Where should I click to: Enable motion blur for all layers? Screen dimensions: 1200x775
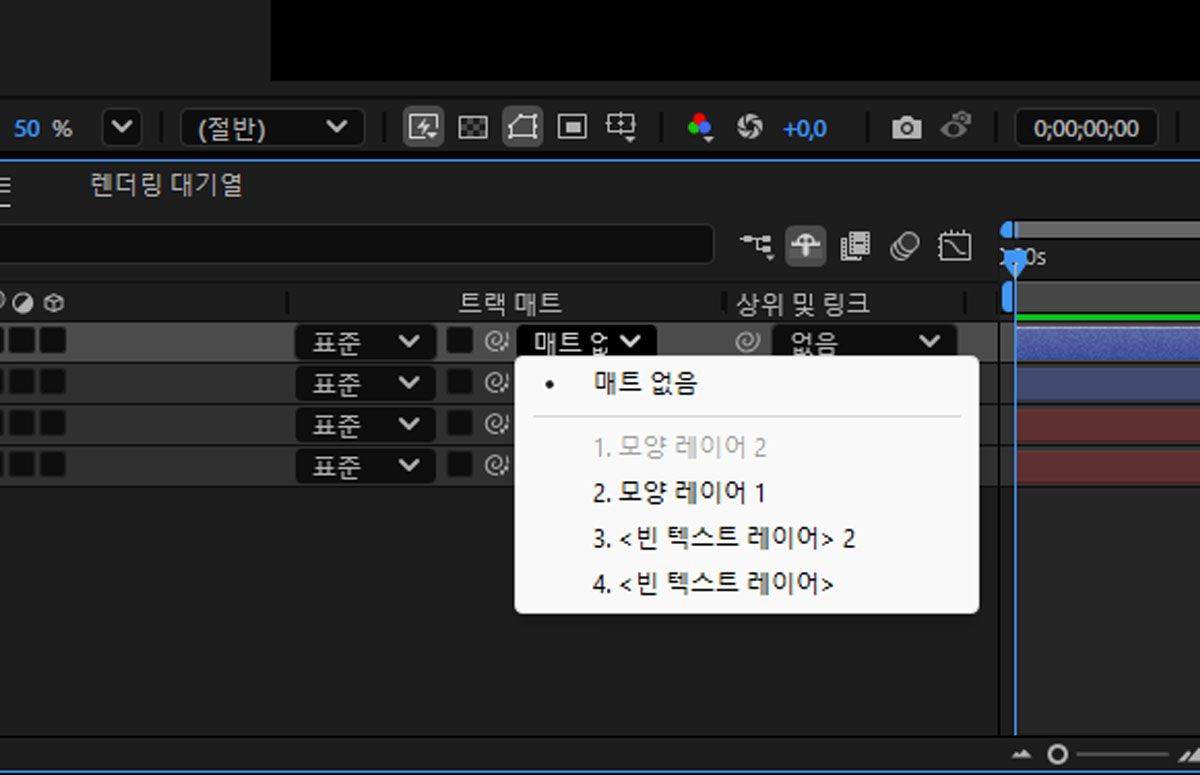(x=903, y=245)
